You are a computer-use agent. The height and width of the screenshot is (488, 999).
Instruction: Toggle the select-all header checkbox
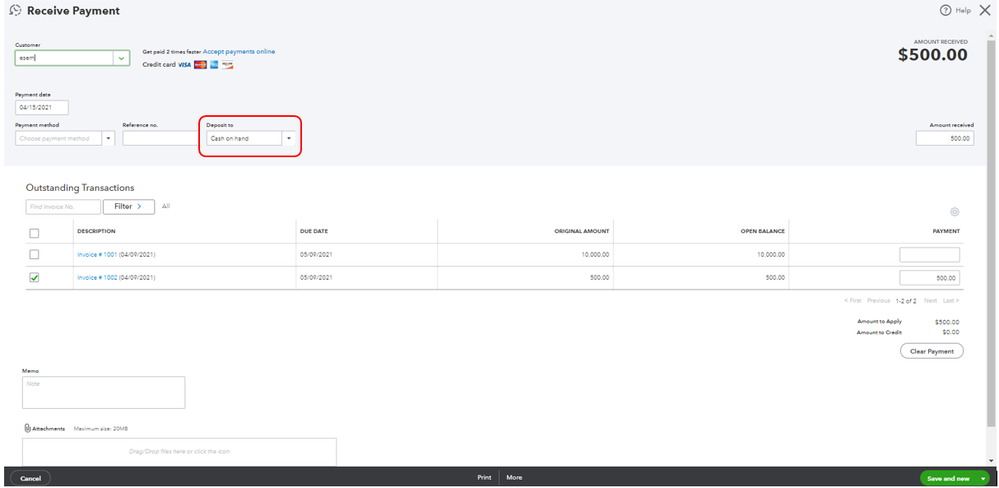click(x=34, y=233)
